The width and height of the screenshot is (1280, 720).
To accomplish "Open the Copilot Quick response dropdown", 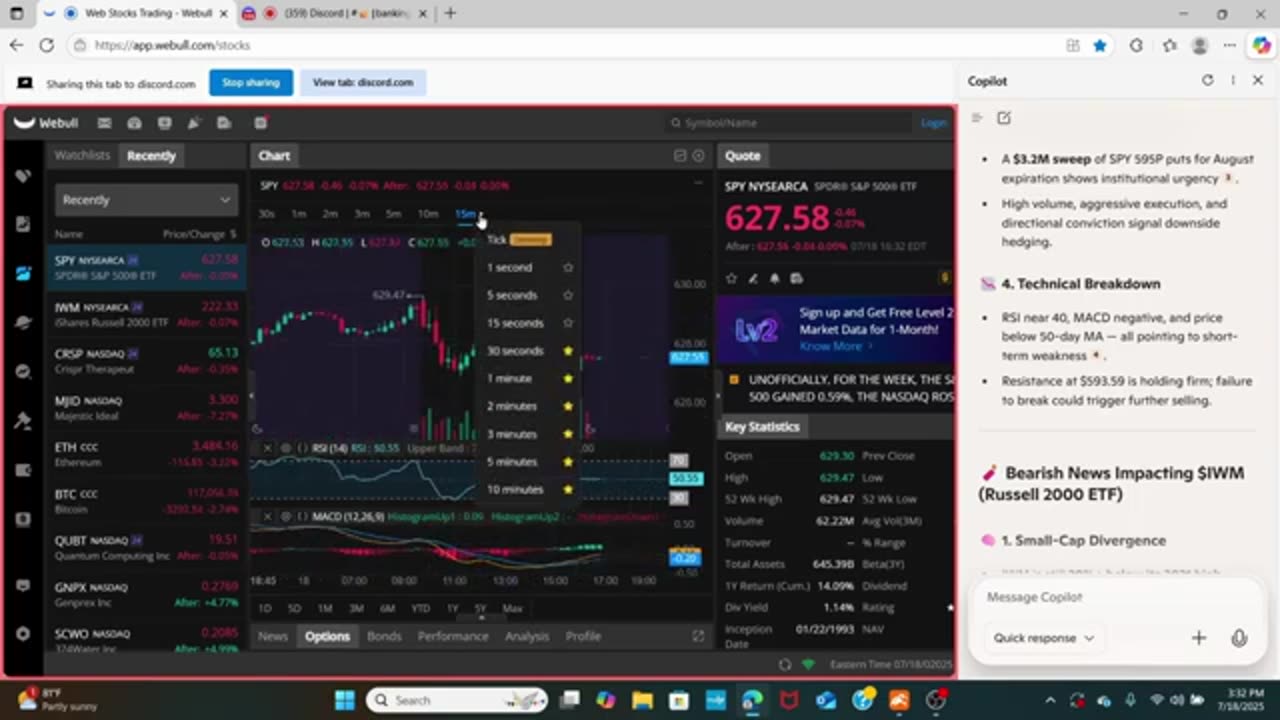I will click(1043, 638).
